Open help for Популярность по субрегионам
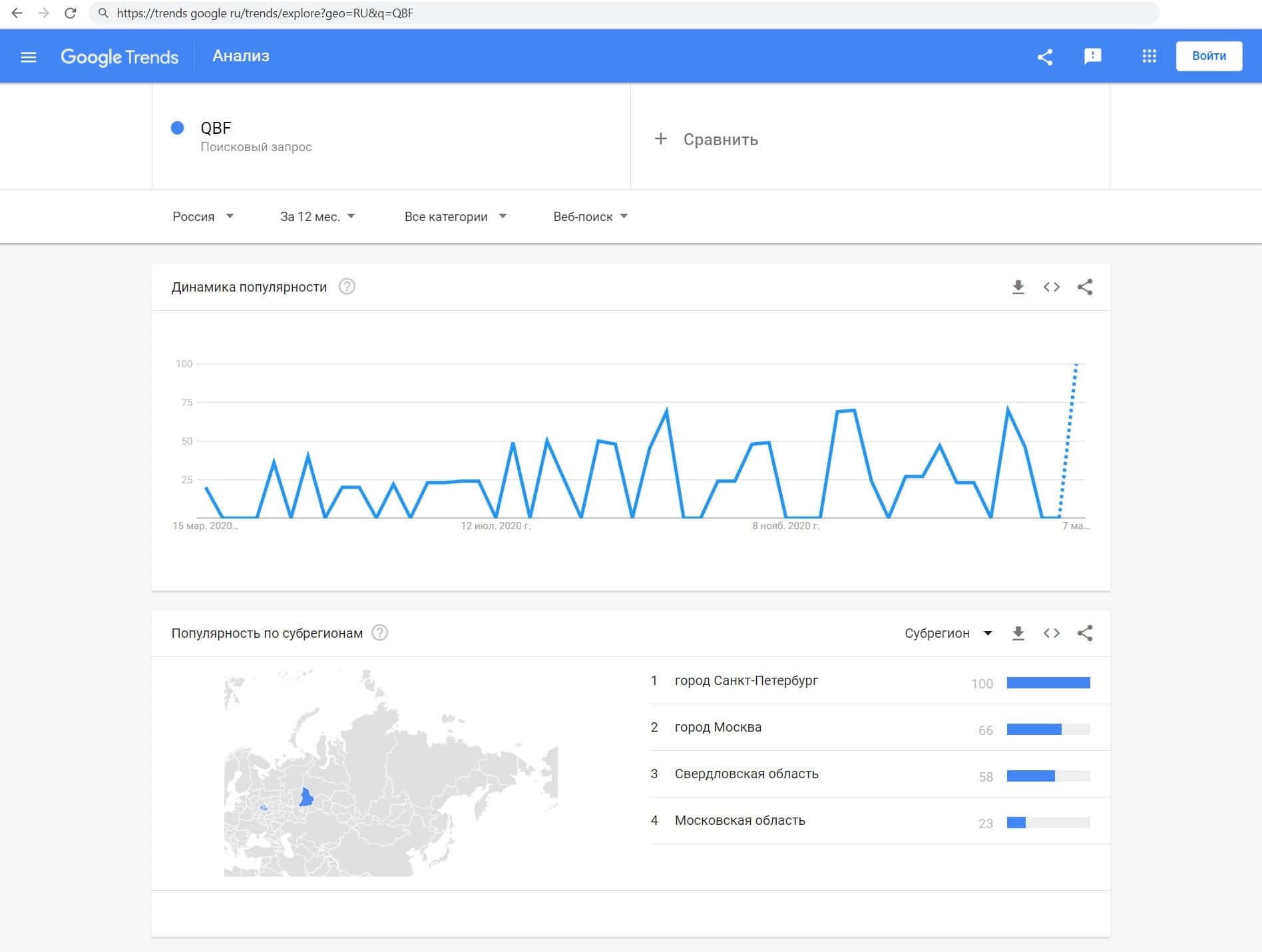 379,633
